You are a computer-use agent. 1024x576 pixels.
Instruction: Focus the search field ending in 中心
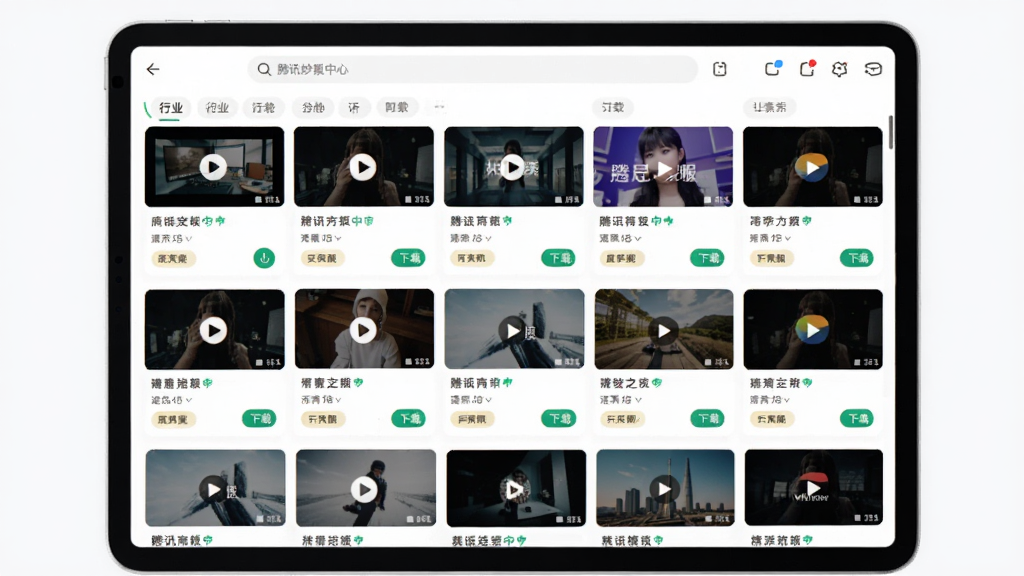[x=473, y=69]
